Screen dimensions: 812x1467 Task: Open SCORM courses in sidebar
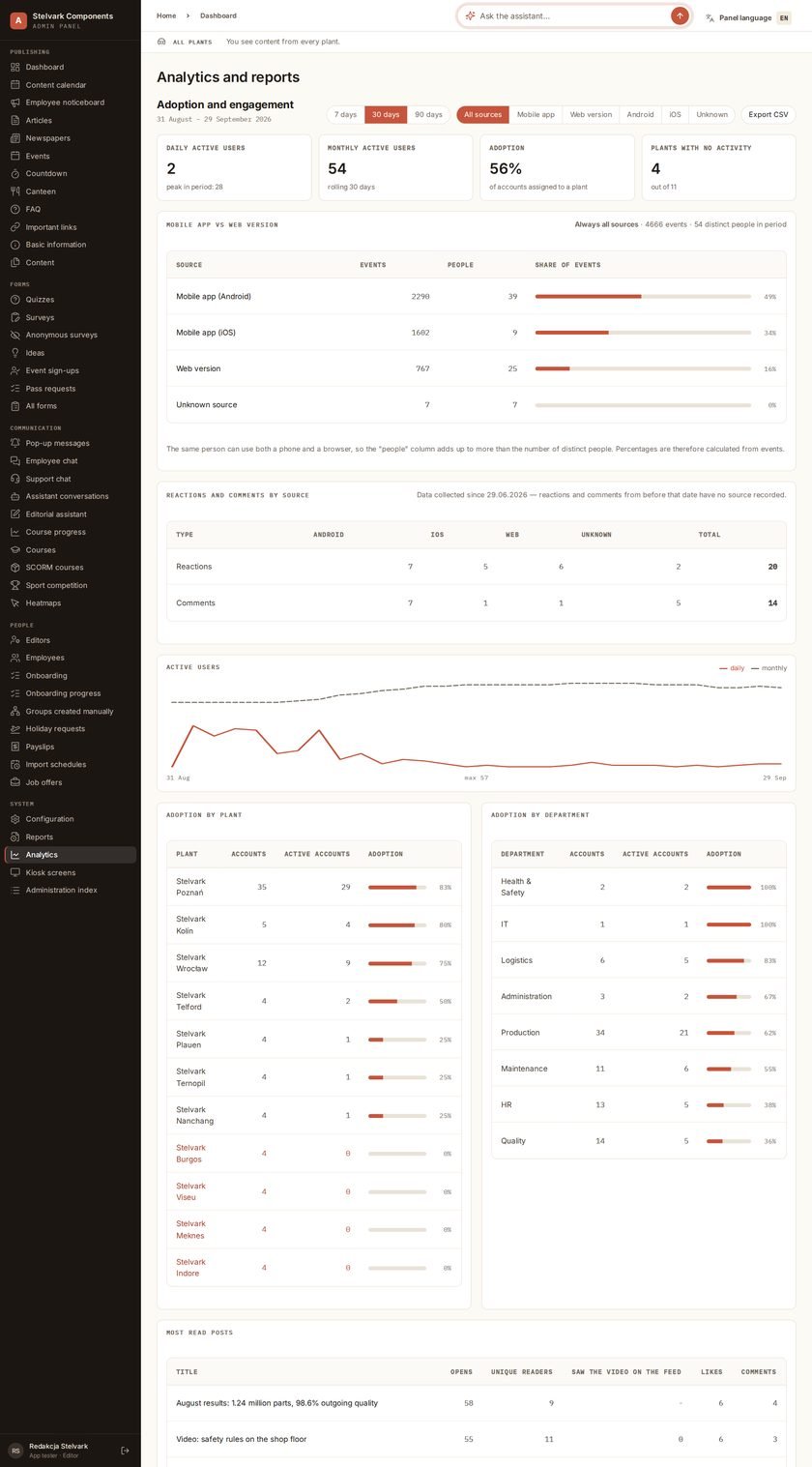71,568
